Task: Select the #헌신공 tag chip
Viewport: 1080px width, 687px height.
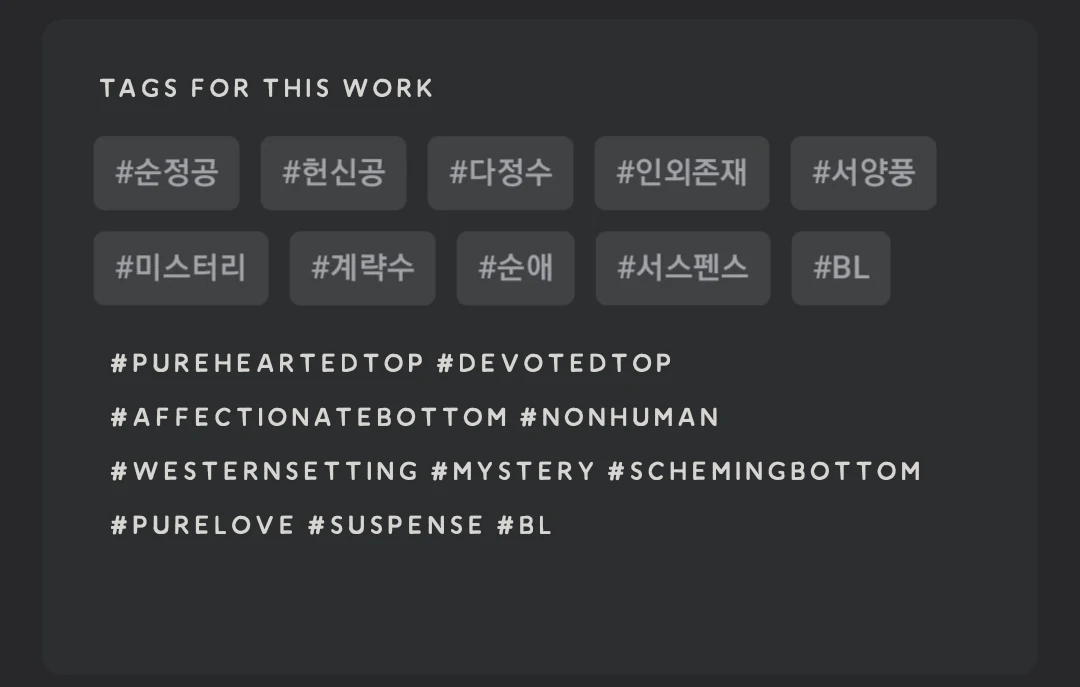Action: 333,173
